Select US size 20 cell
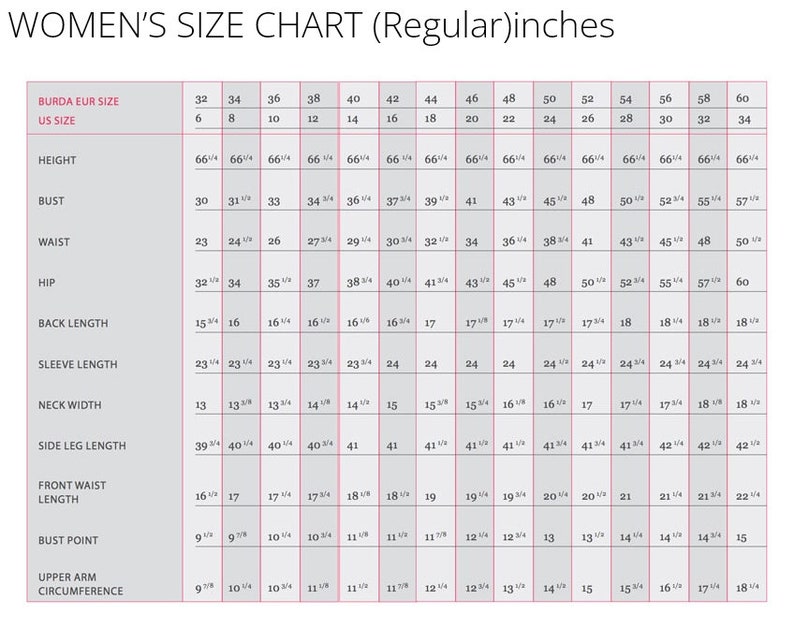 click(472, 119)
